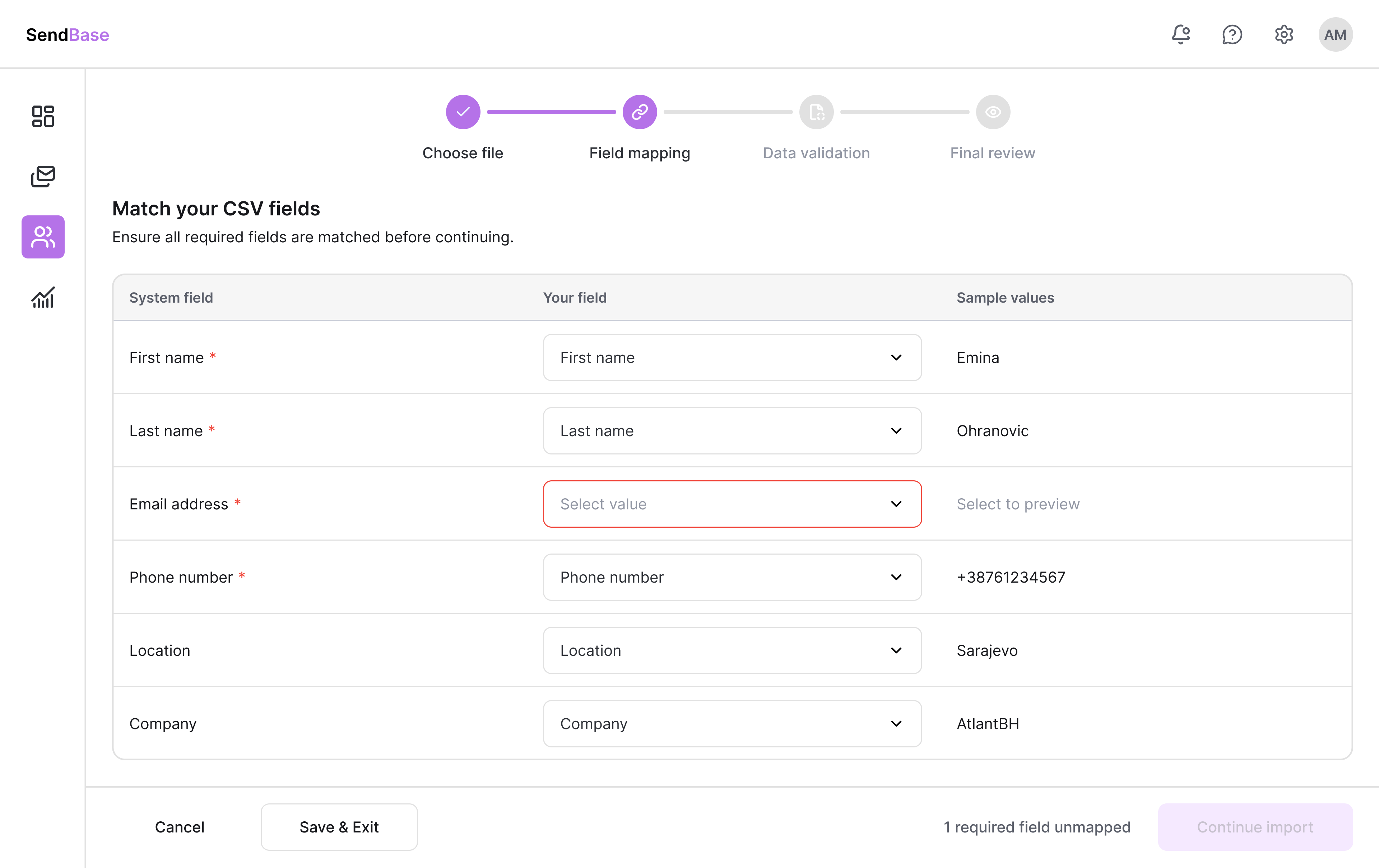This screenshot has height=868, width=1379.
Task: Click the Data validation step icon
Action: pos(816,112)
